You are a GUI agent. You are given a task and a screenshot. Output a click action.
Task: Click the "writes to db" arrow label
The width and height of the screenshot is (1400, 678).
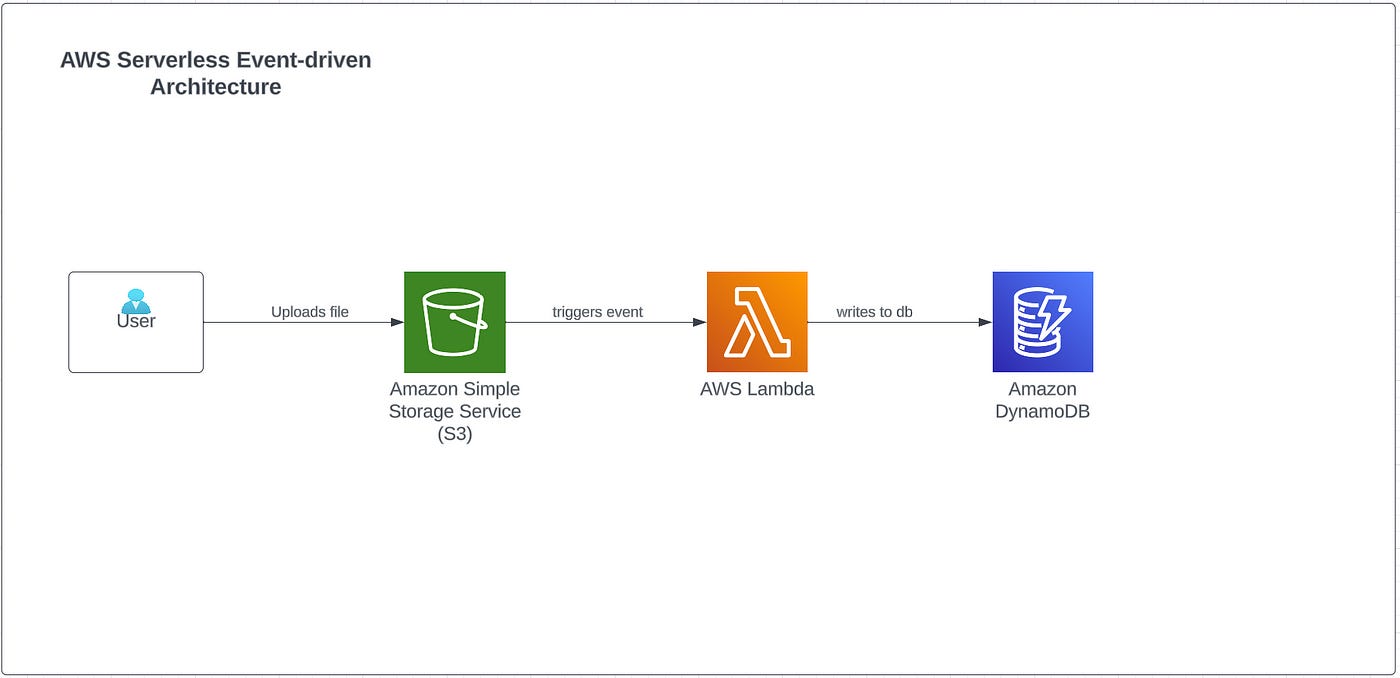pyautogui.click(x=875, y=312)
